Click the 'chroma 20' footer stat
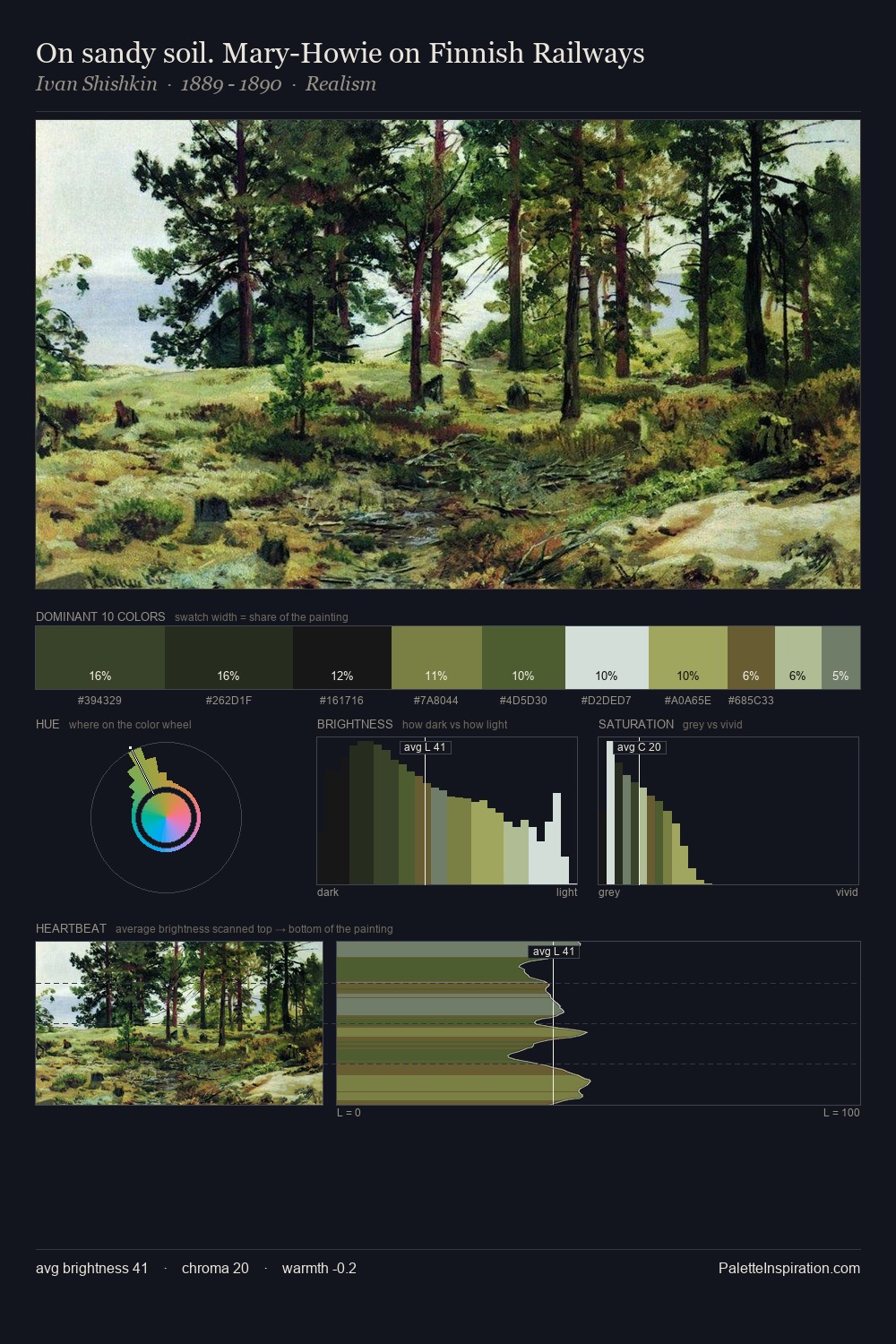Viewport: 896px width, 1344px height. coord(215,1268)
